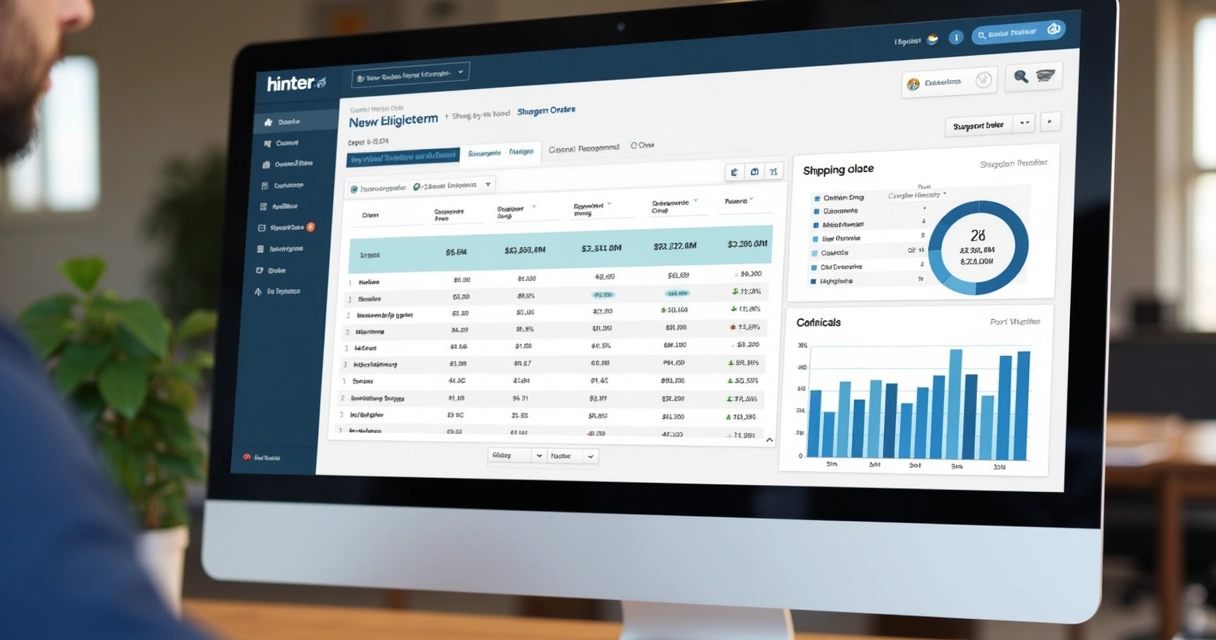Click the Shipping olate panel title
Screen dimensions: 1216x640
point(839,170)
